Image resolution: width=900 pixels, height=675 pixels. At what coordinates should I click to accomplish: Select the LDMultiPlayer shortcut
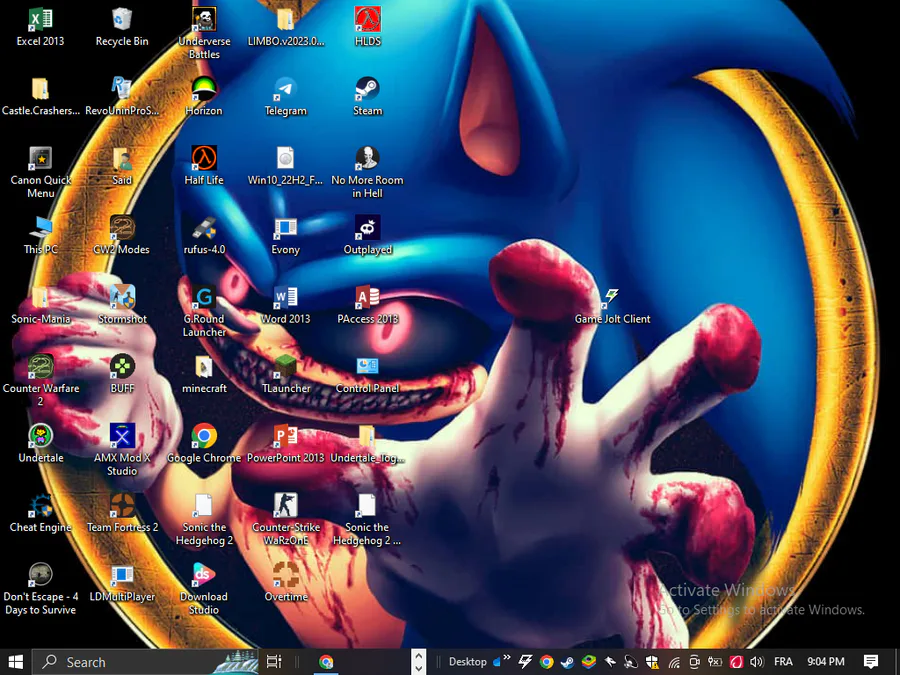click(122, 583)
